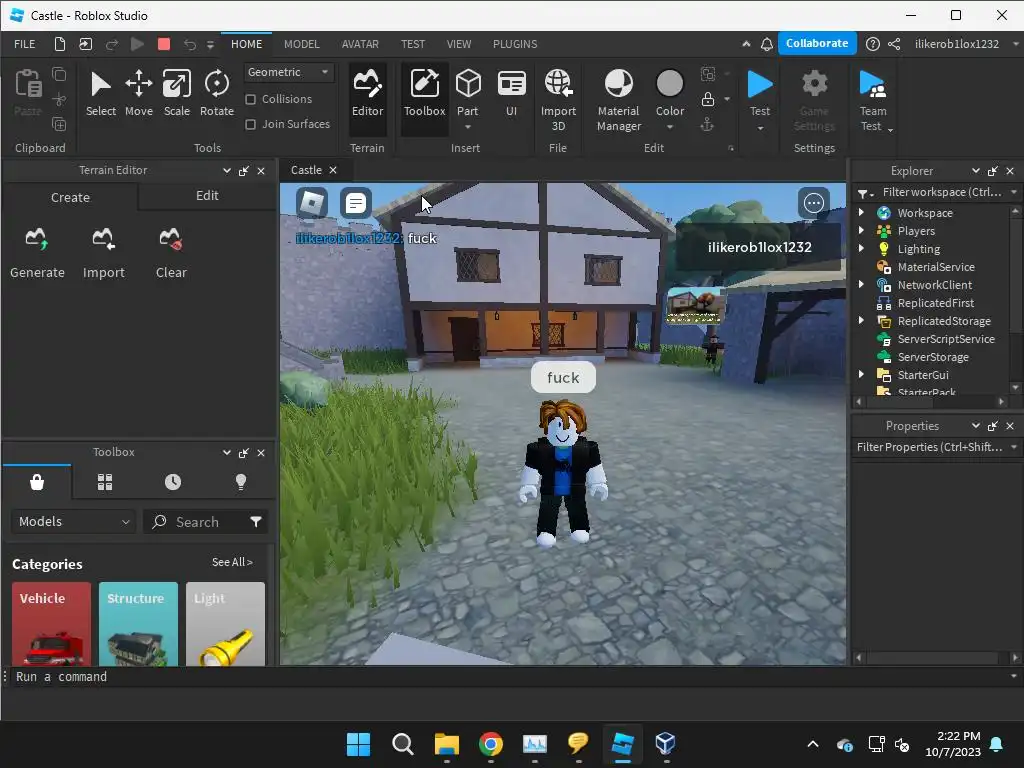
Task: Click Filter workspace field in Explorer
Action: click(941, 192)
